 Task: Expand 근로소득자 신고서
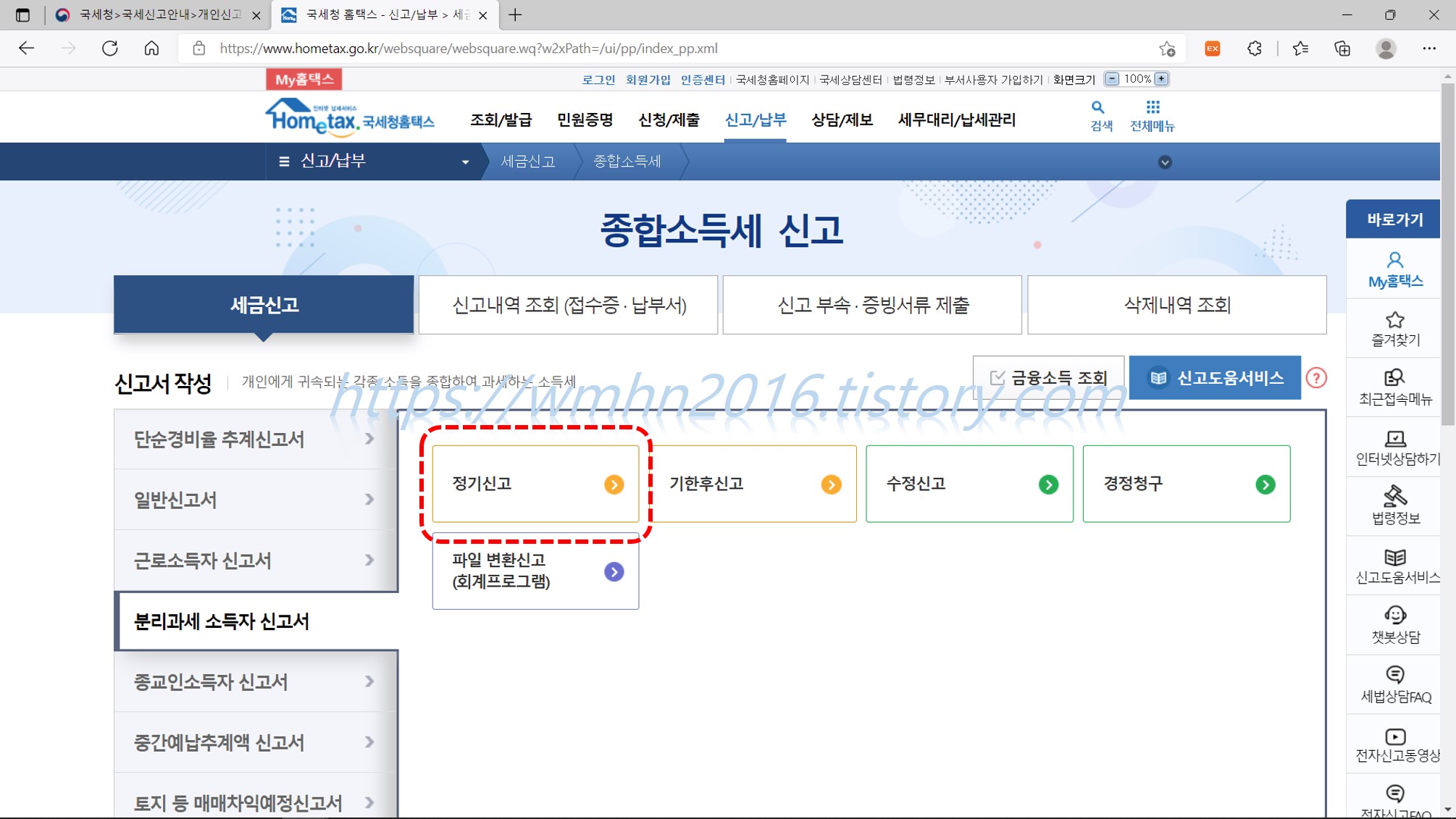[255, 560]
